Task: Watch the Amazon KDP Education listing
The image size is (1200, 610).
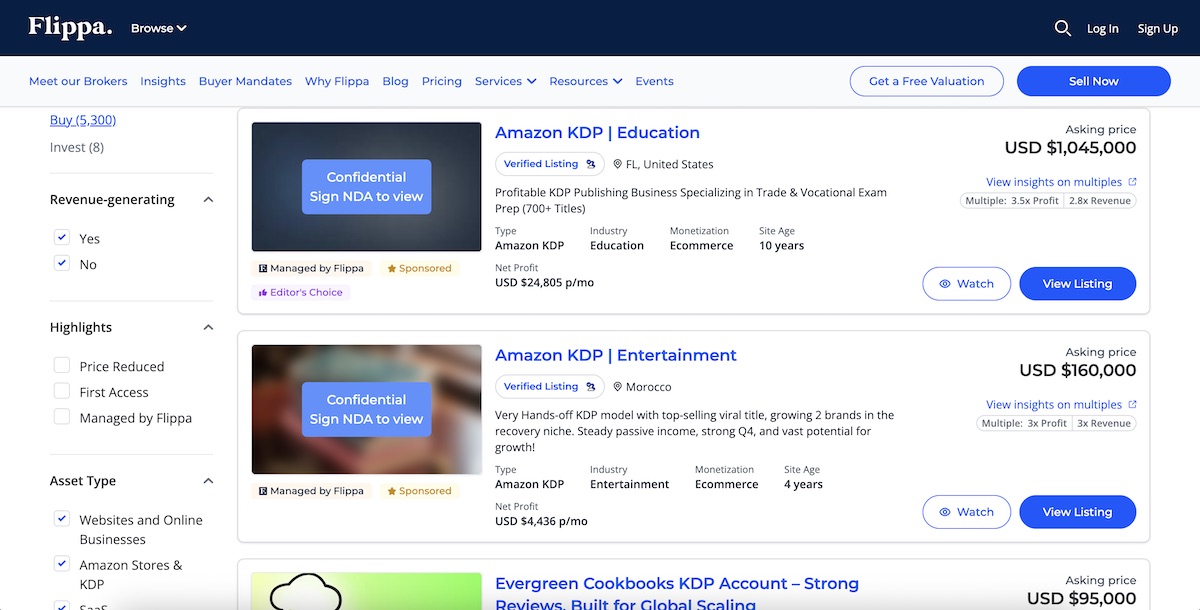Action: [x=966, y=284]
